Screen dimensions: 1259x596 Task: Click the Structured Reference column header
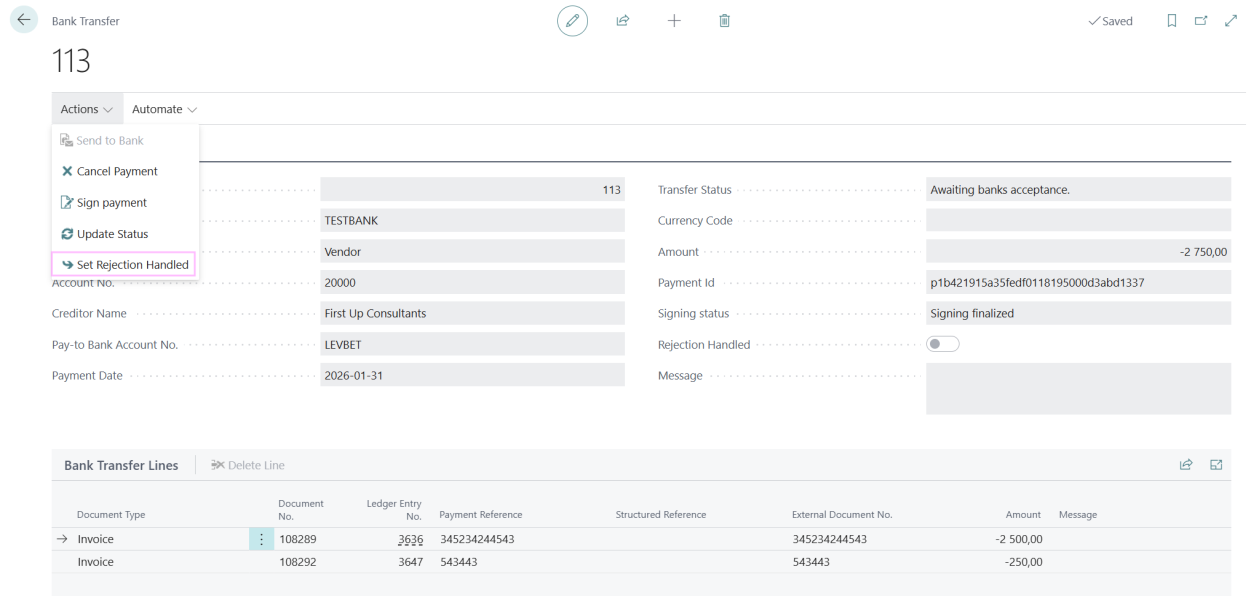click(661, 515)
